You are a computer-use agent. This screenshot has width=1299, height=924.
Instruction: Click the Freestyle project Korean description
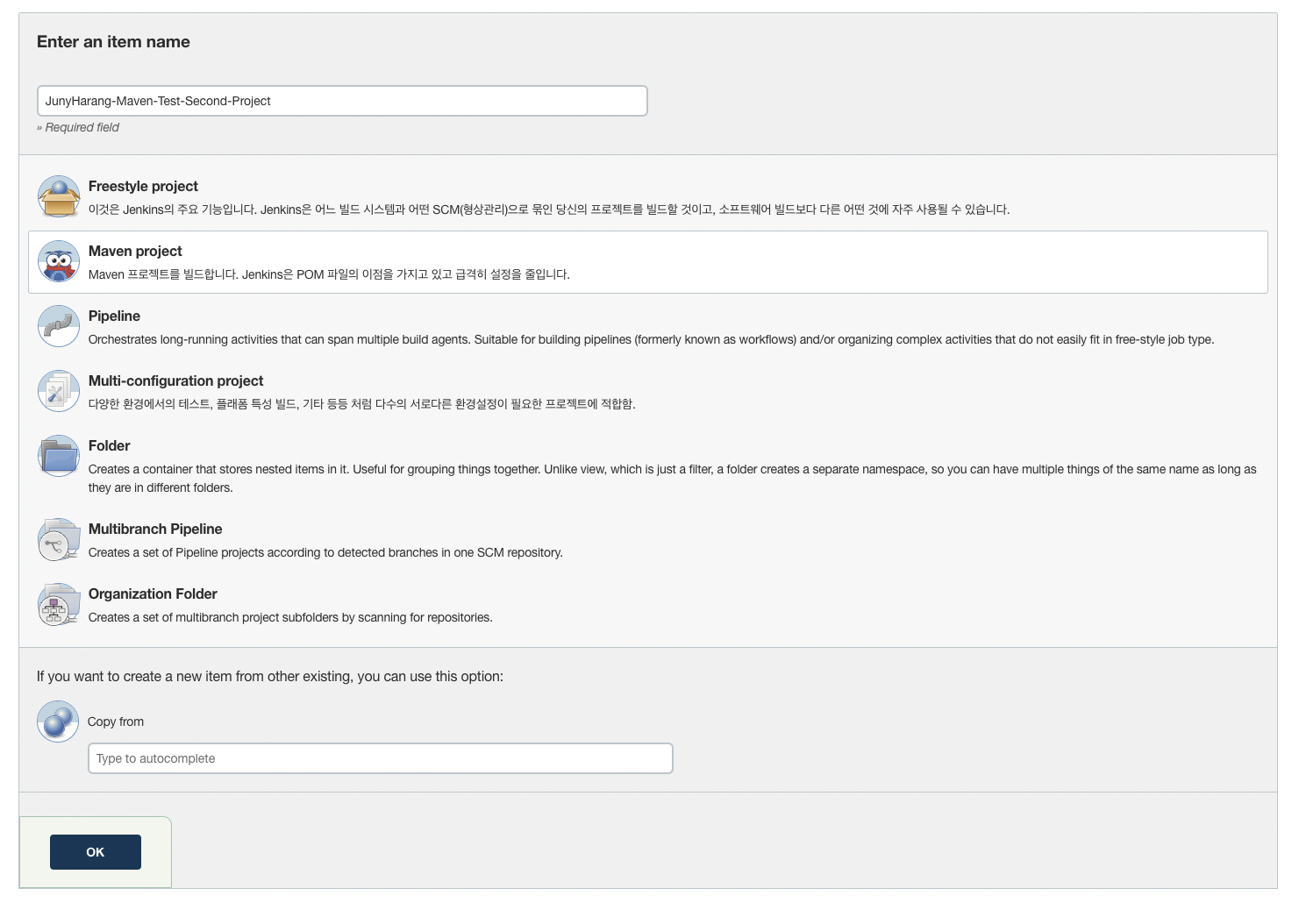click(549, 210)
